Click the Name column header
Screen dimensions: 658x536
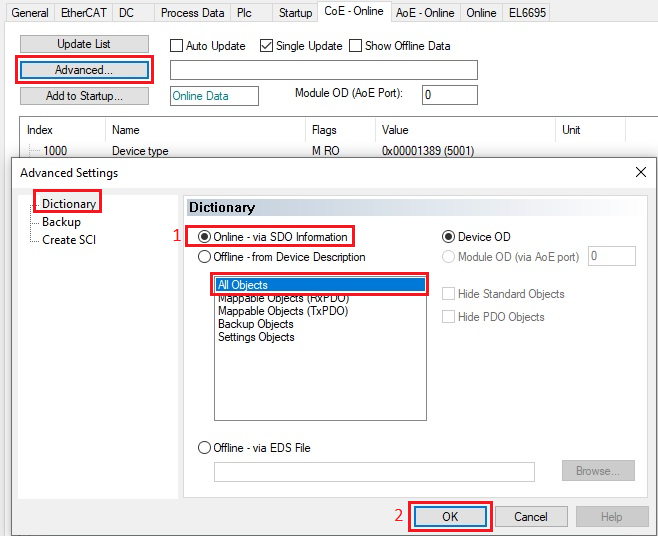pos(205,130)
